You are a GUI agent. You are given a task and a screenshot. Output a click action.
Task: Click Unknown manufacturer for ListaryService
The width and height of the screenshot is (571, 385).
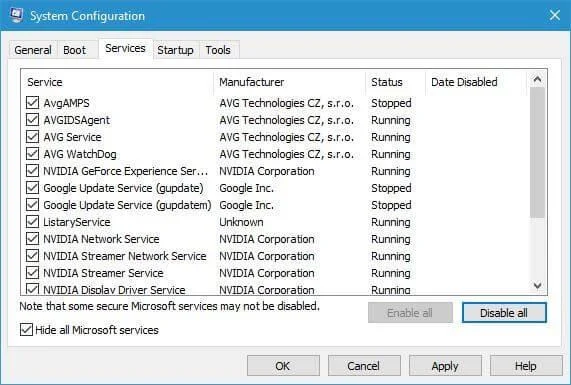pyautogui.click(x=241, y=222)
